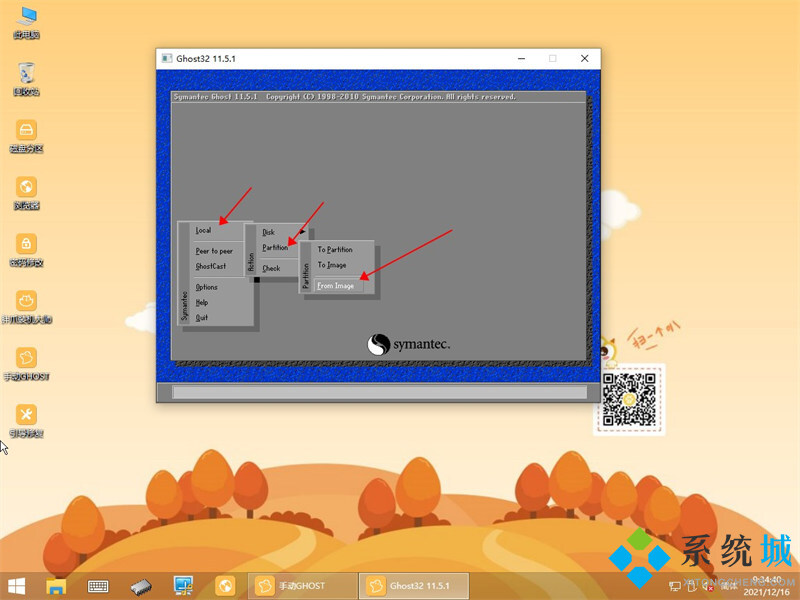Click the network icon in system tray

pos(674,586)
